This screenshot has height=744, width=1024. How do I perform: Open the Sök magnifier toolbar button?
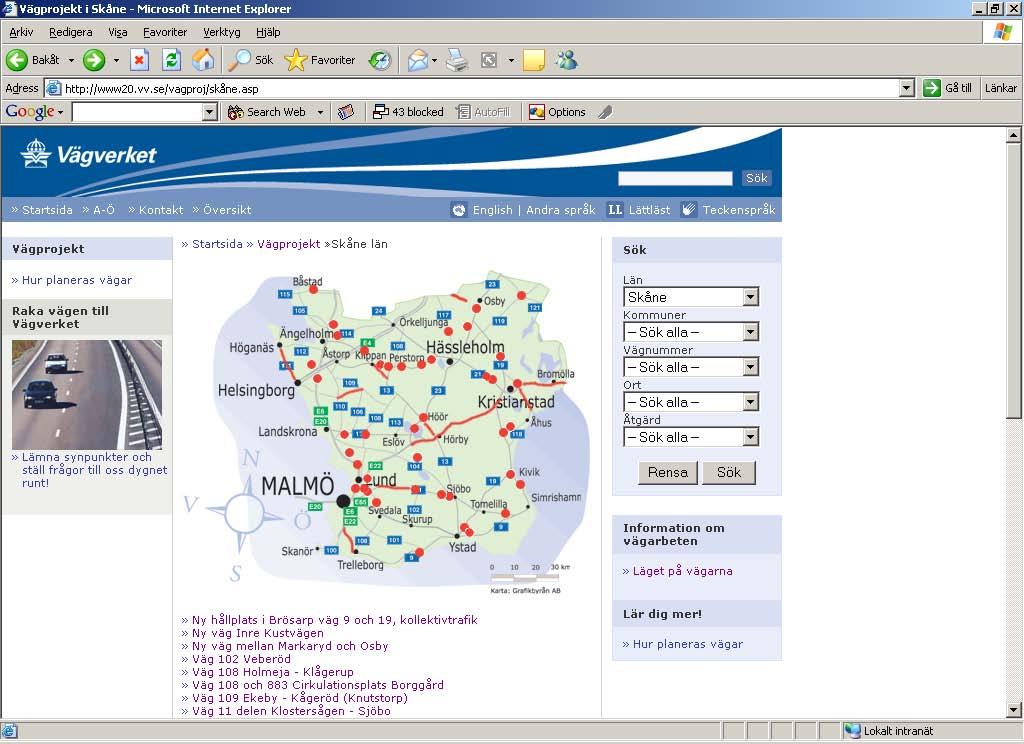[251, 60]
